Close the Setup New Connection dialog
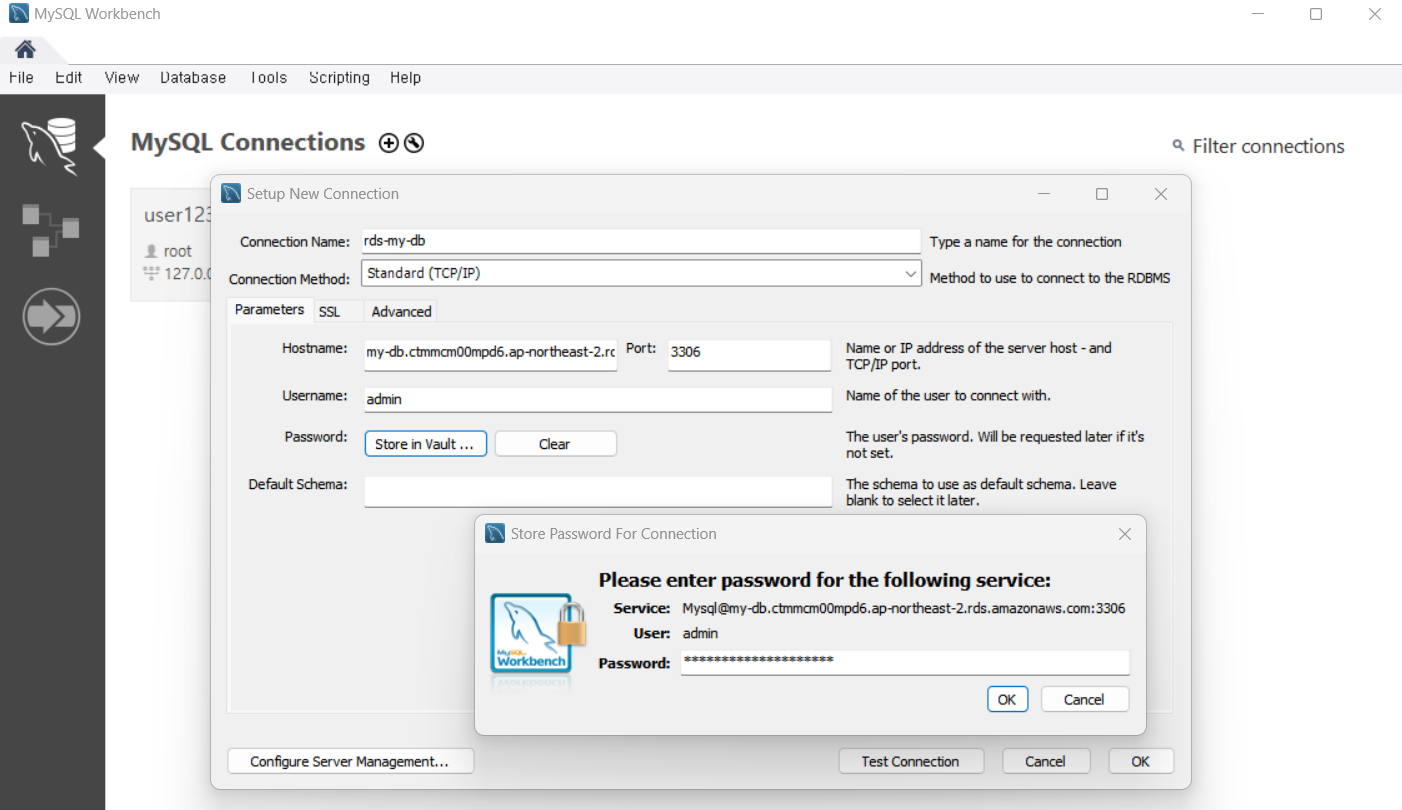Image resolution: width=1402 pixels, height=810 pixels. pos(1161,194)
